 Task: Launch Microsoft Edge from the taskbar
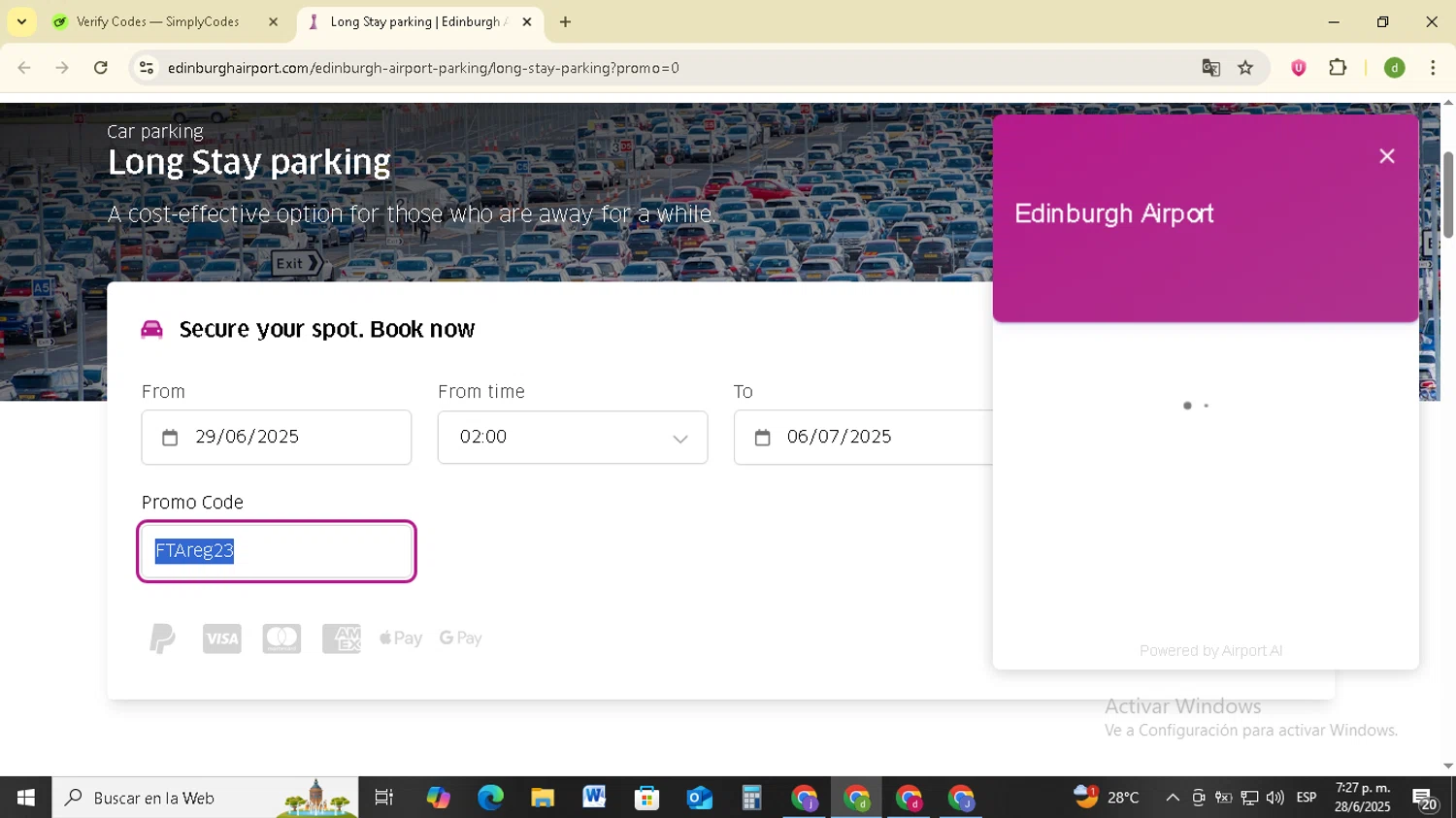490,798
